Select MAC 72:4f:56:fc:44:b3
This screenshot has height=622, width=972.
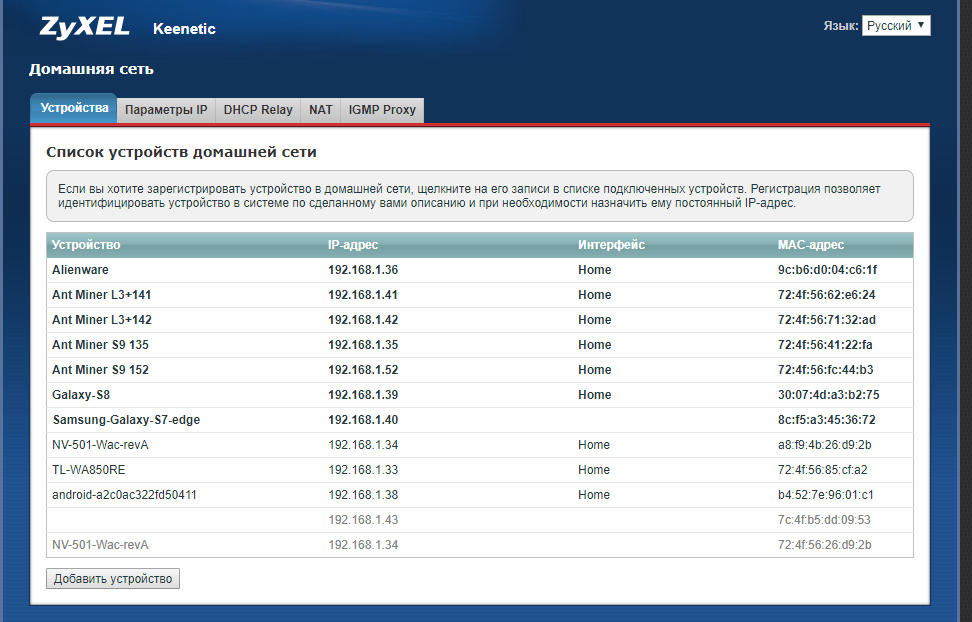(826, 370)
